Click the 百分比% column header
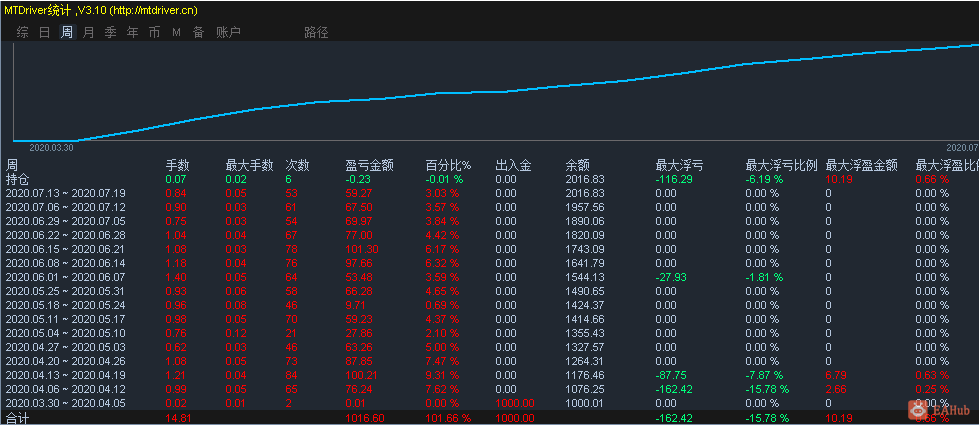The image size is (979, 425). point(448,165)
